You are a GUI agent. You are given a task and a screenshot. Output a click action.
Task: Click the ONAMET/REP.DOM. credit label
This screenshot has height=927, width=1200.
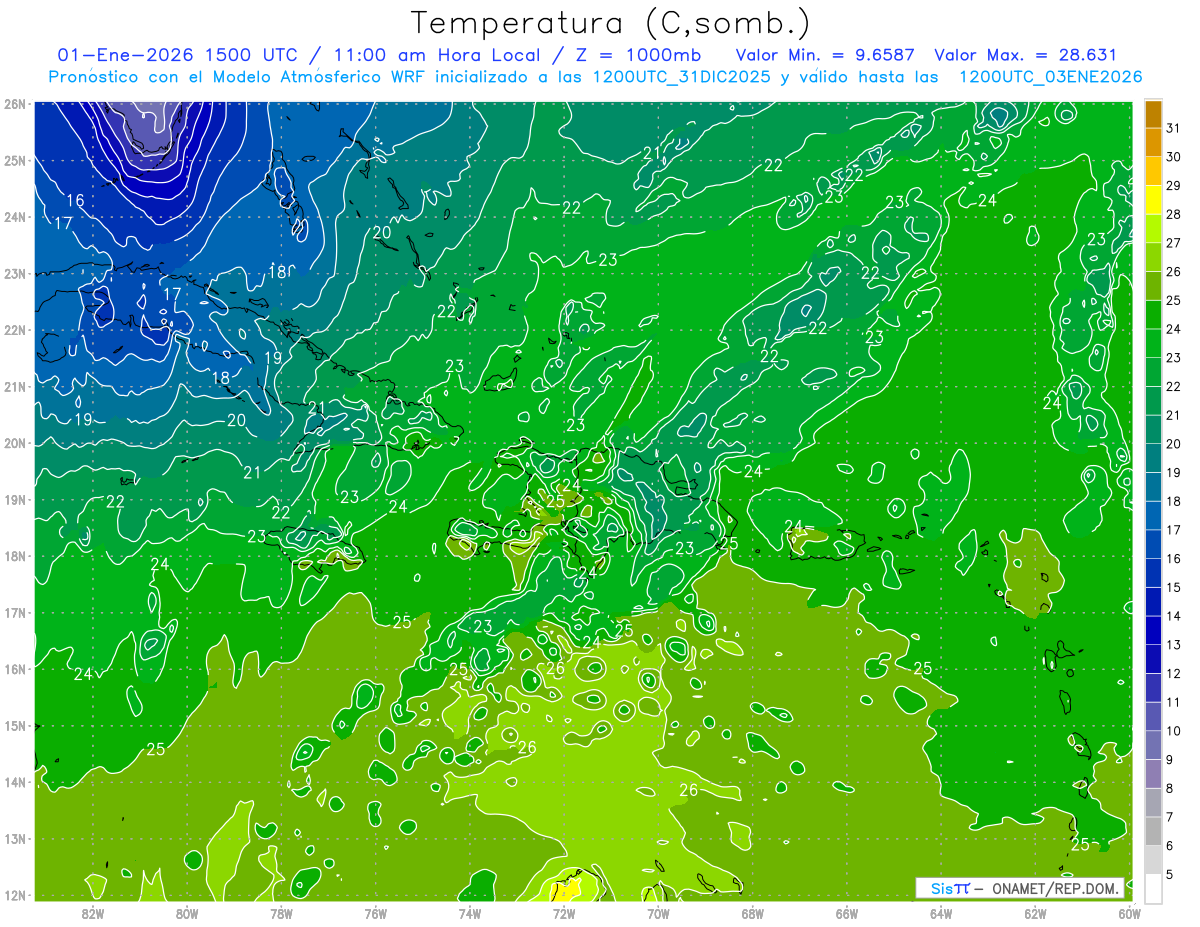[x=1056, y=888]
